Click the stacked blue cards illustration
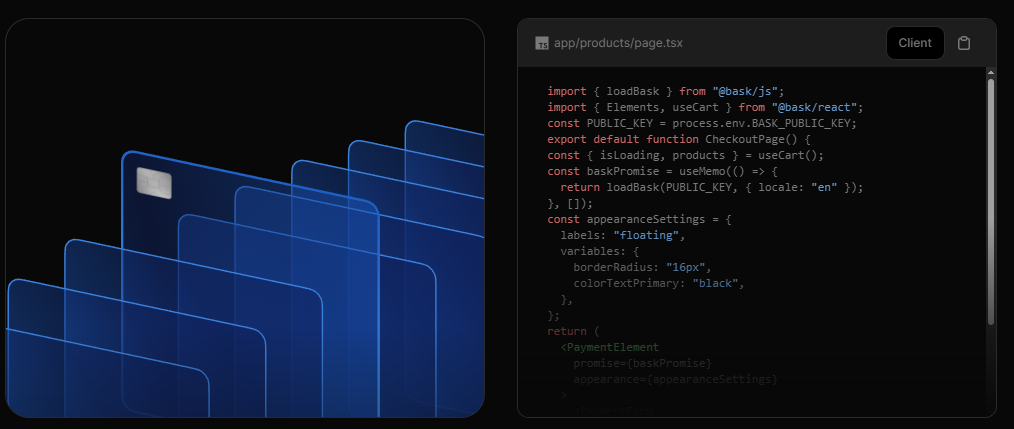Screen dimensions: 1014x429 245,218
